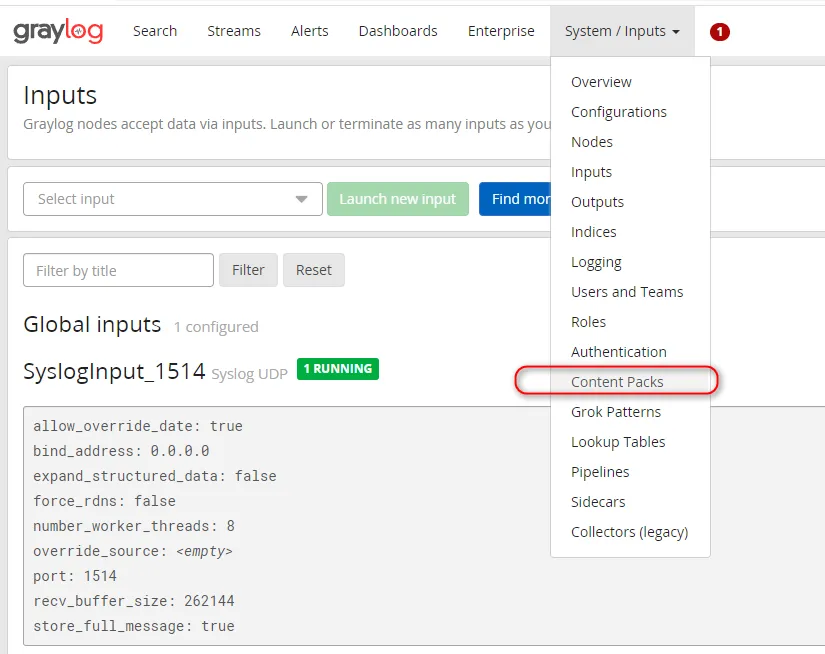The image size is (825, 654).
Task: Focus the Filter by title field
Action: tap(118, 270)
